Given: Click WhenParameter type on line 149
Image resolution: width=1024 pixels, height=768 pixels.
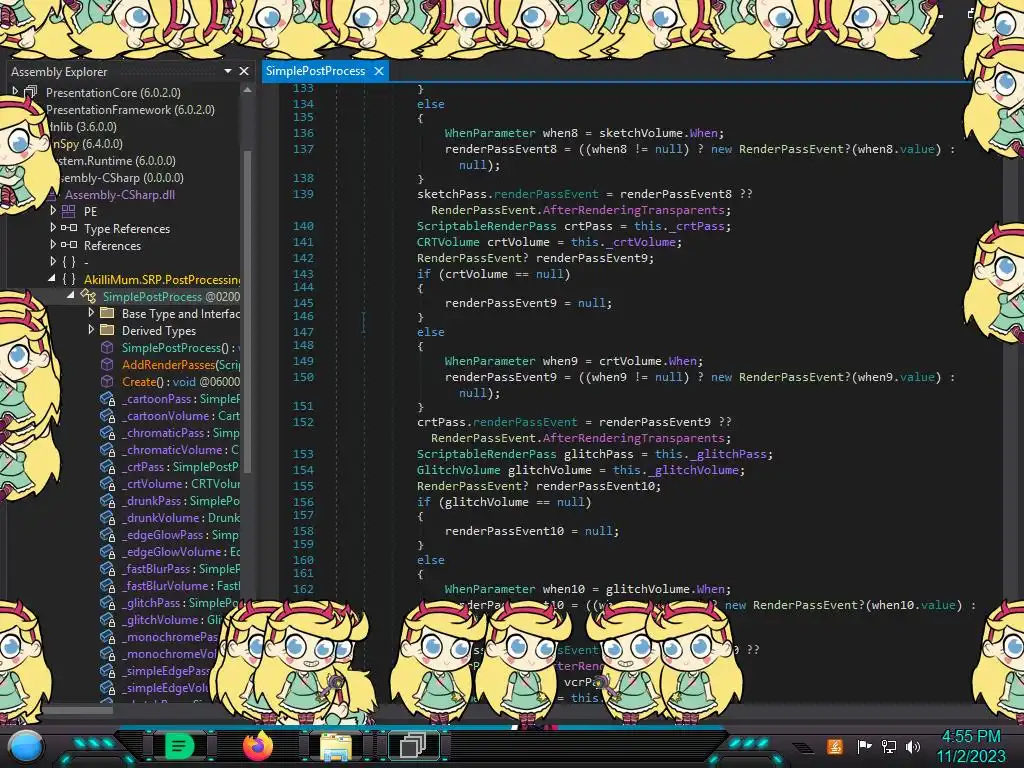Looking at the screenshot, I should (x=490, y=360).
